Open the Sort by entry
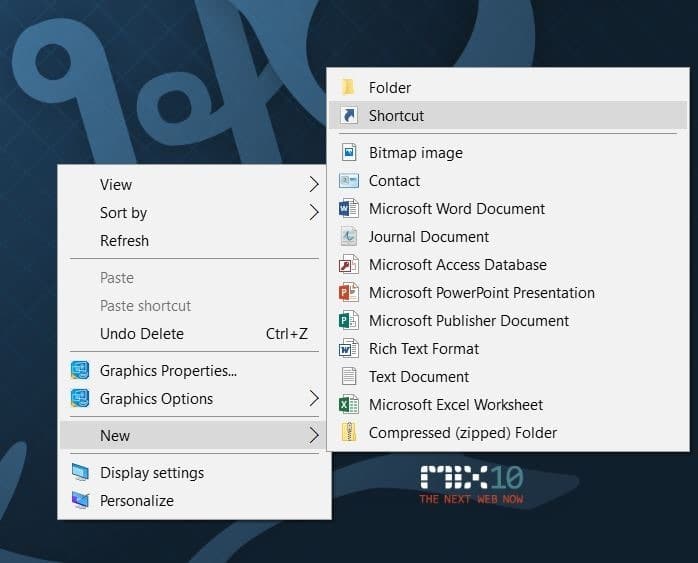Image resolution: width=698 pixels, height=563 pixels. click(194, 212)
